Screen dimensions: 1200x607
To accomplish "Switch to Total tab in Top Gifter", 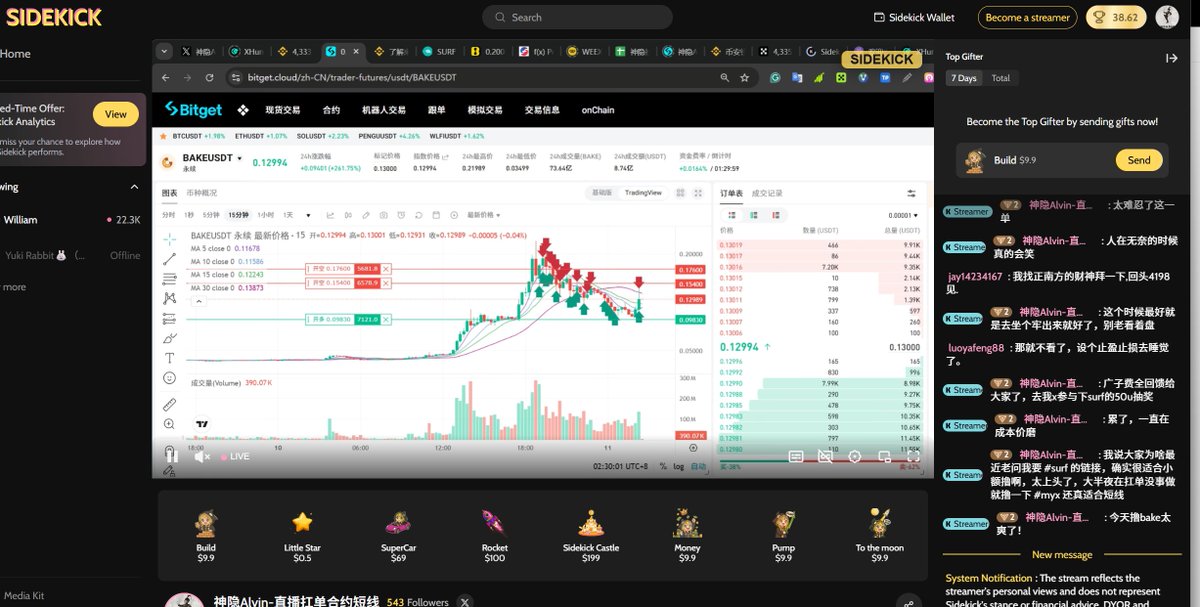I will (1000, 78).
